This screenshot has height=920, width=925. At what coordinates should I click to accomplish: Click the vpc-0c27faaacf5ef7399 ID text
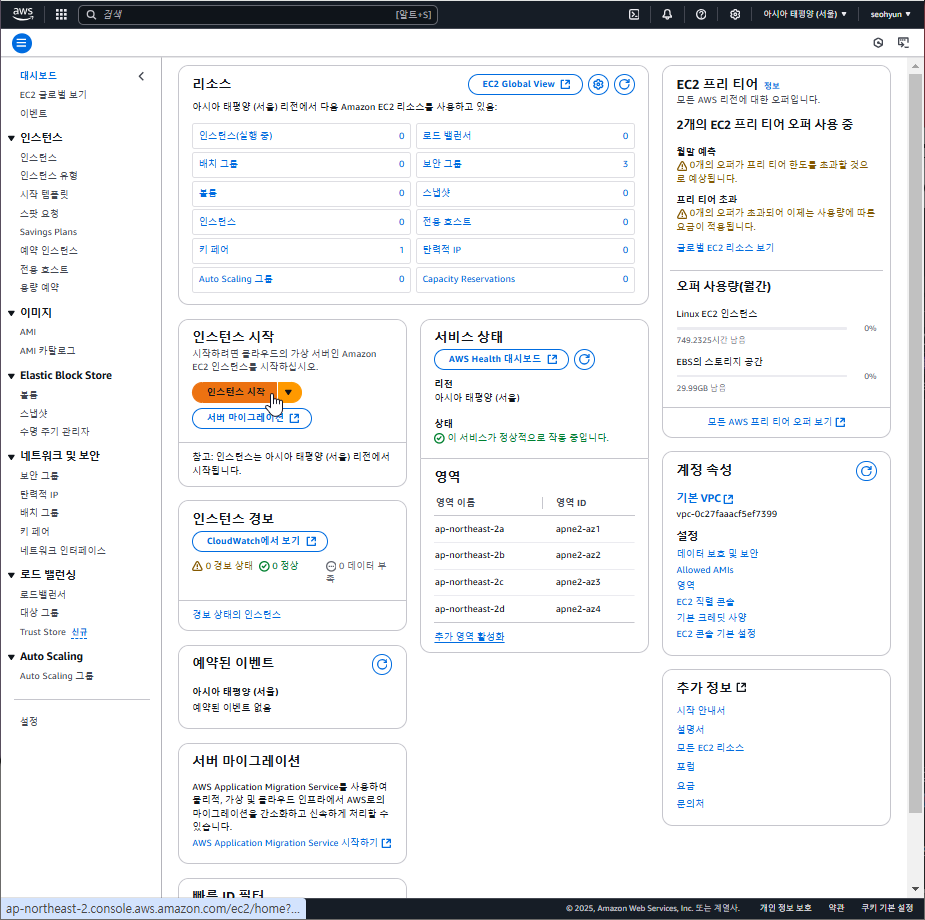point(727,514)
